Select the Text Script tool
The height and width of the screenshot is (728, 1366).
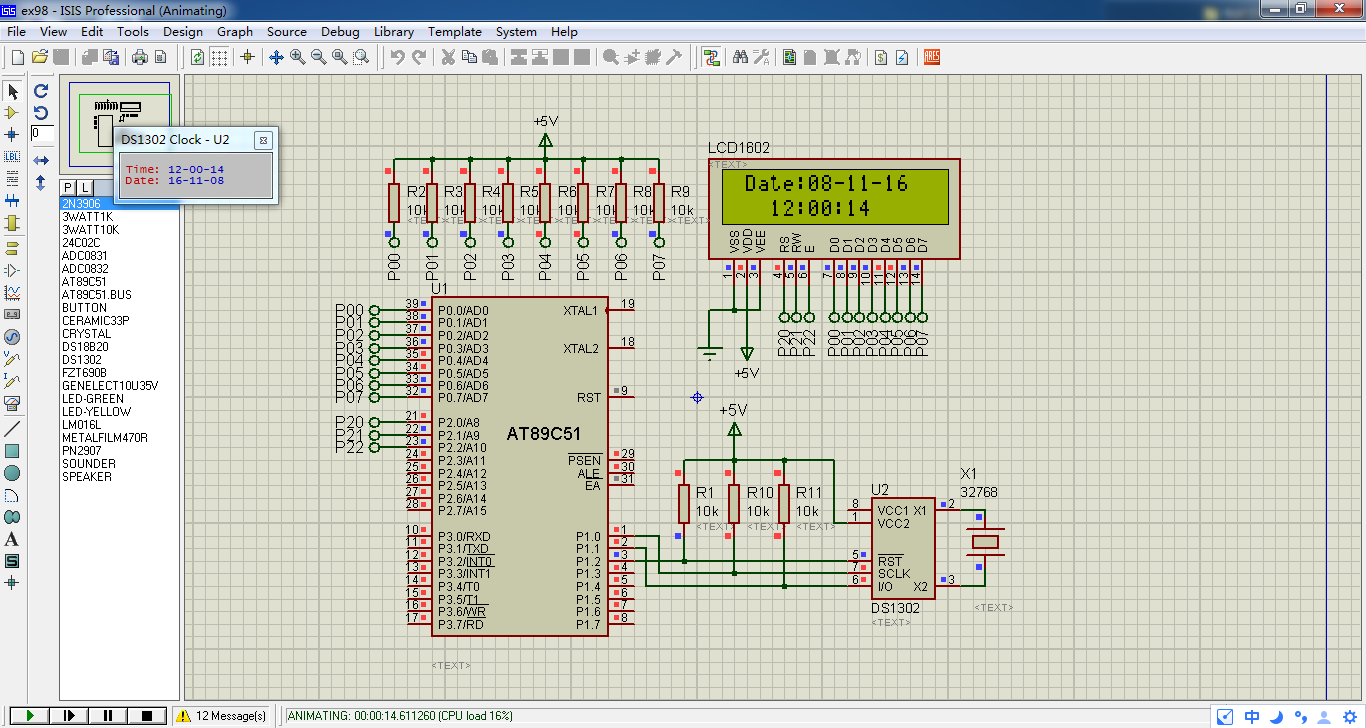coord(12,178)
